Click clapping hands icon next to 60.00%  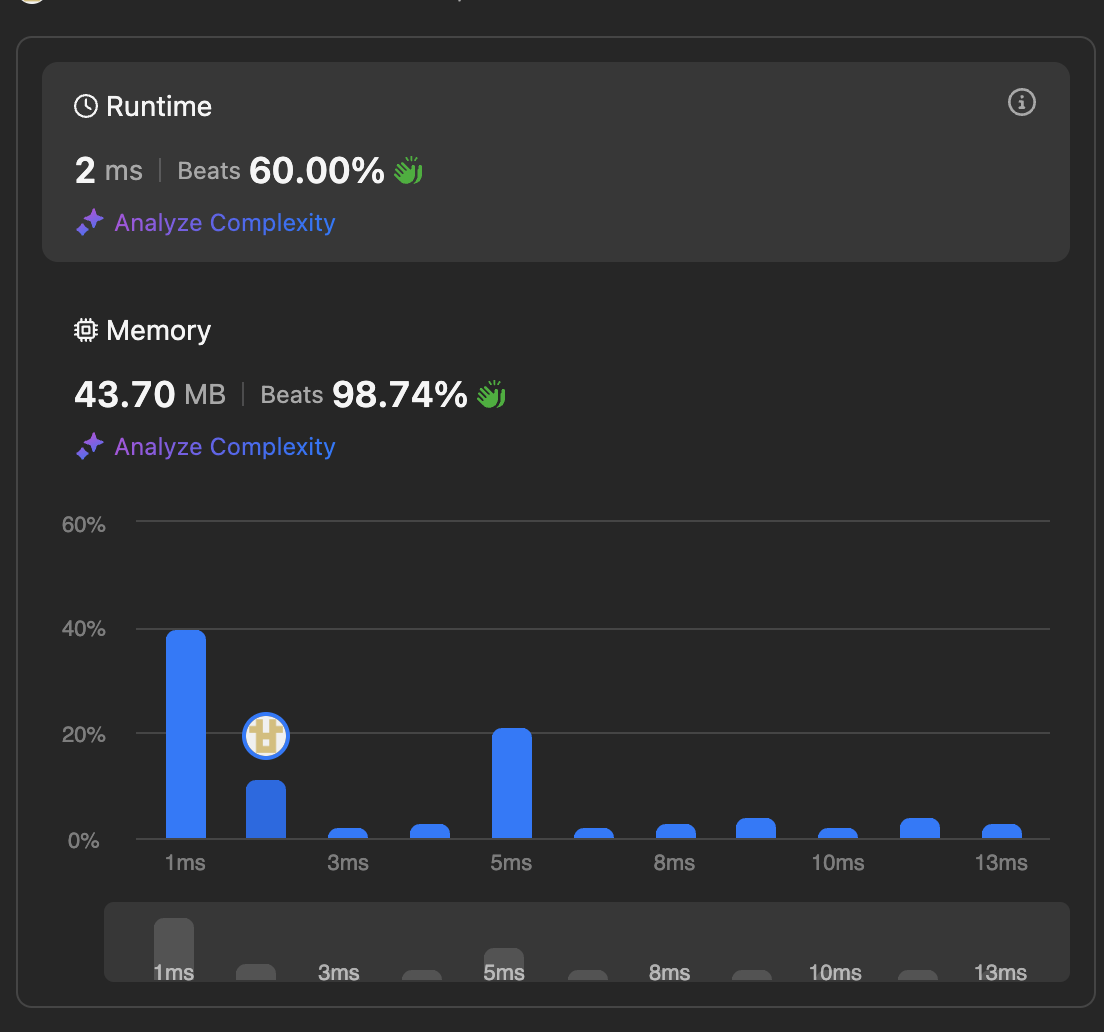pos(408,170)
